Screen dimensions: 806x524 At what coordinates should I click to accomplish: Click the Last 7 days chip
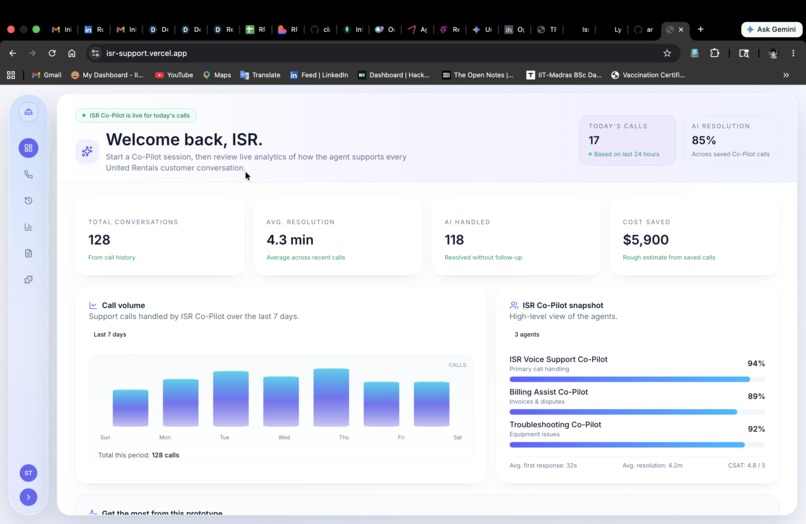(x=109, y=334)
